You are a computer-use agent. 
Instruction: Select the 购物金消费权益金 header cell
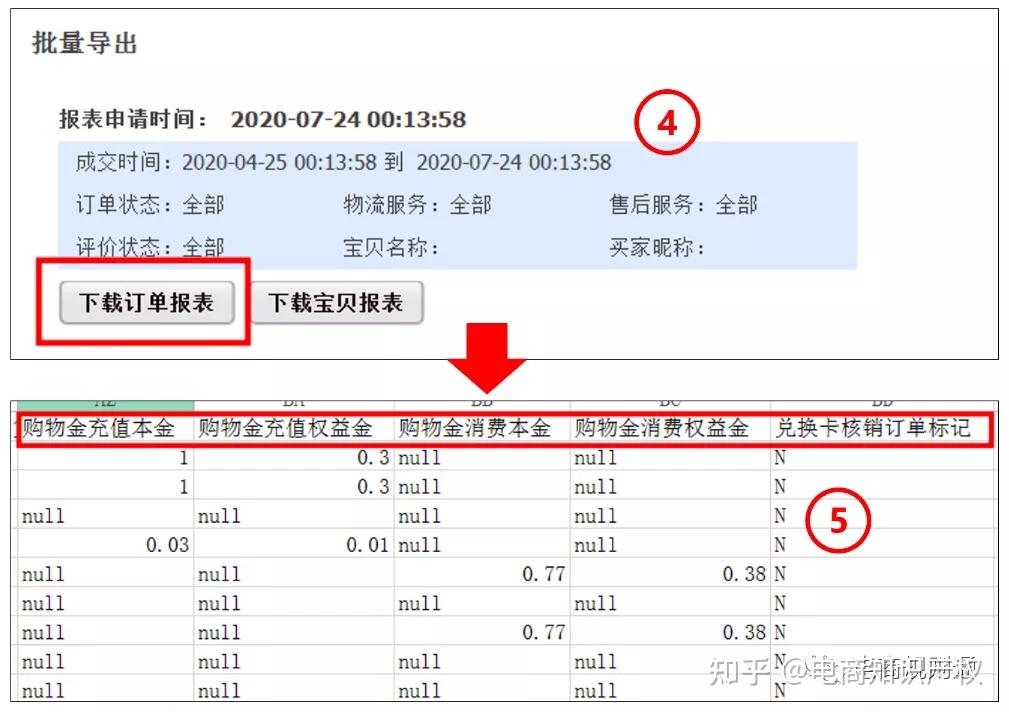[661, 429]
